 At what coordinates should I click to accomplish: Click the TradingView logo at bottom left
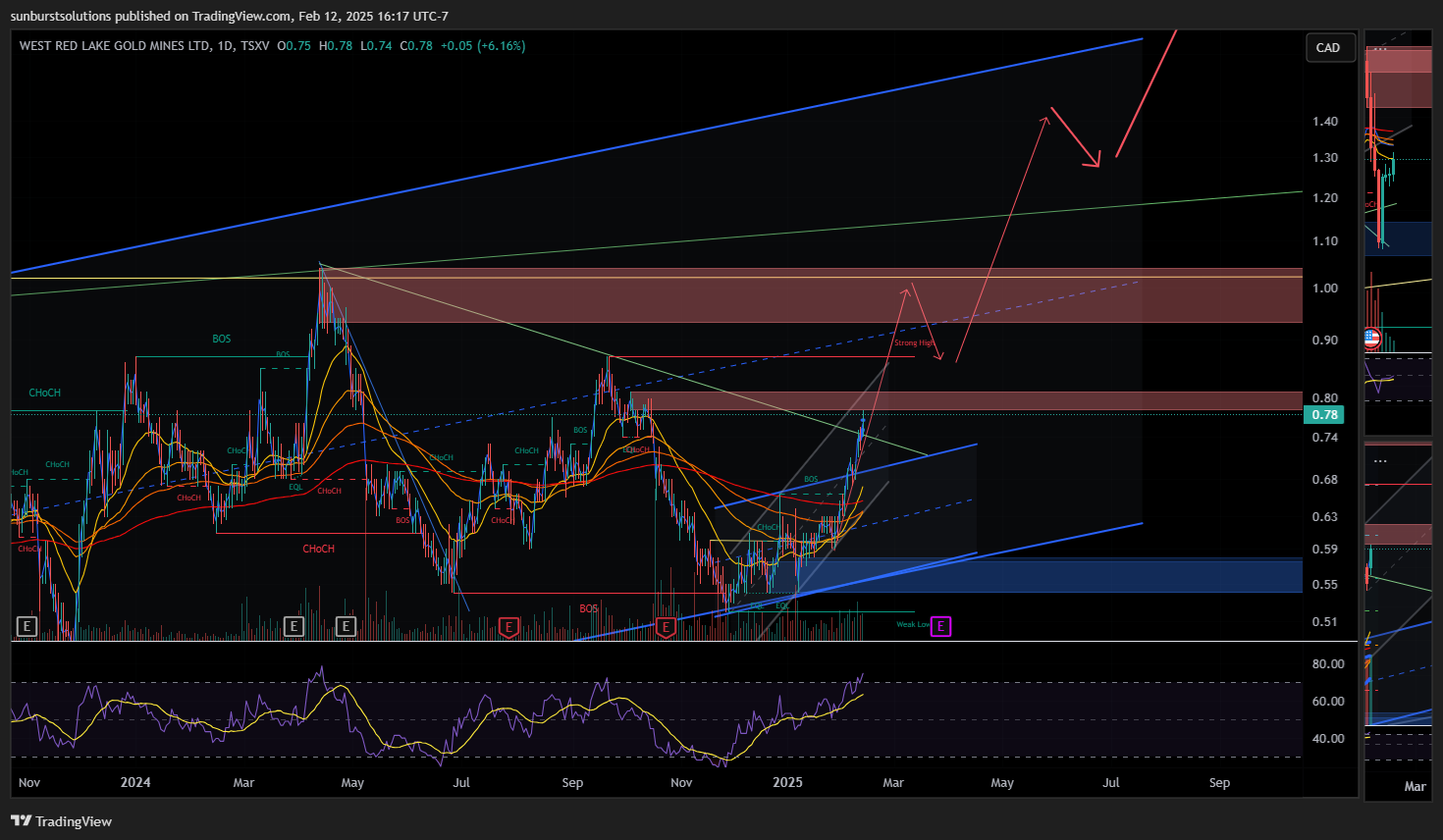pyautogui.click(x=61, y=821)
